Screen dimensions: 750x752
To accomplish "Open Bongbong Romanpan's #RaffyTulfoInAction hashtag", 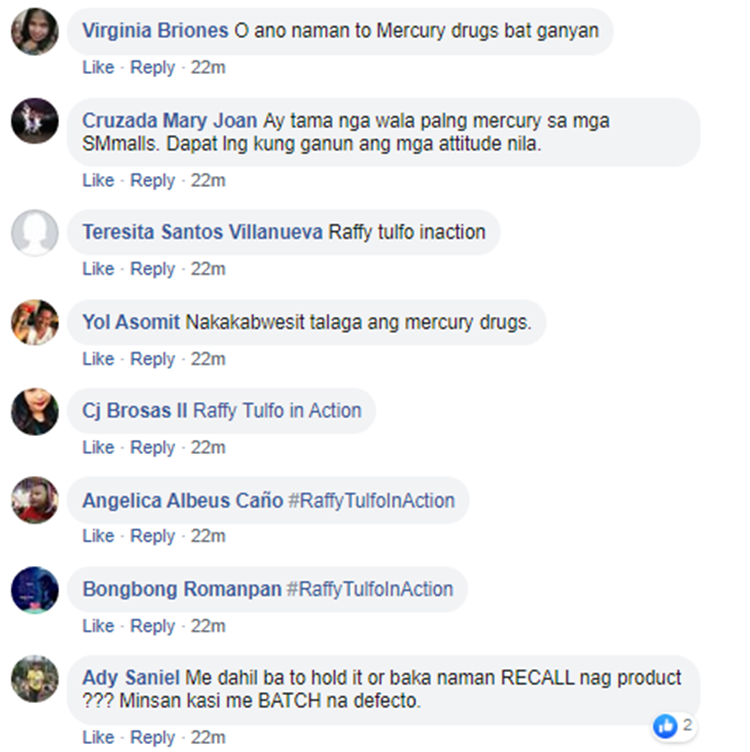I will pyautogui.click(x=370, y=589).
